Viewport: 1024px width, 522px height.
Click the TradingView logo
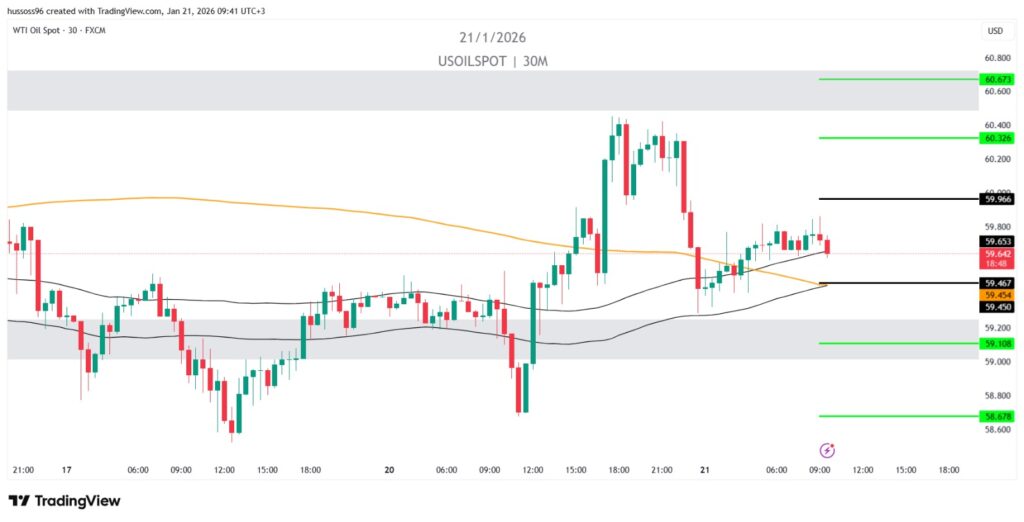(x=64, y=500)
